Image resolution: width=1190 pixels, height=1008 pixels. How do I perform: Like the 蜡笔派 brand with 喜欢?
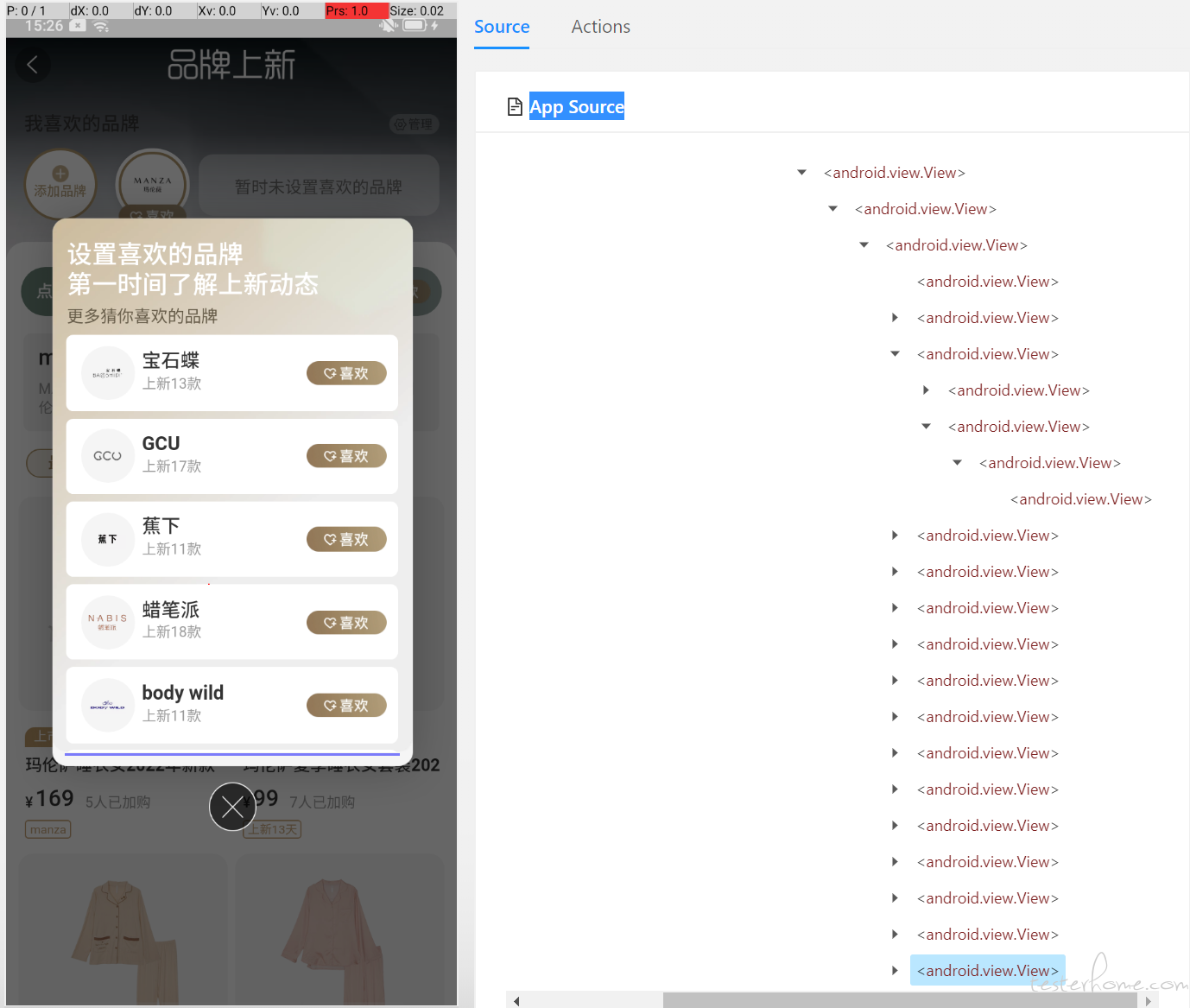pos(346,622)
